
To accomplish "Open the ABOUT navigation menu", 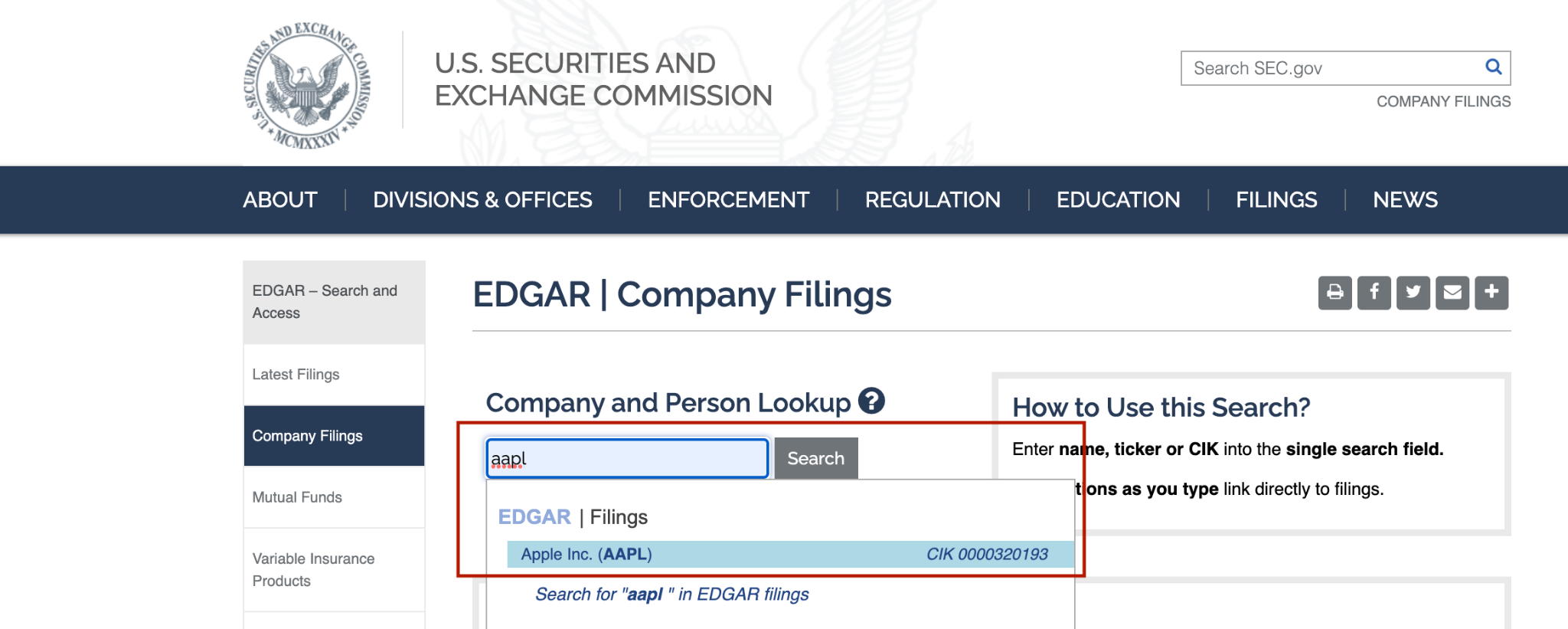I will (280, 200).
